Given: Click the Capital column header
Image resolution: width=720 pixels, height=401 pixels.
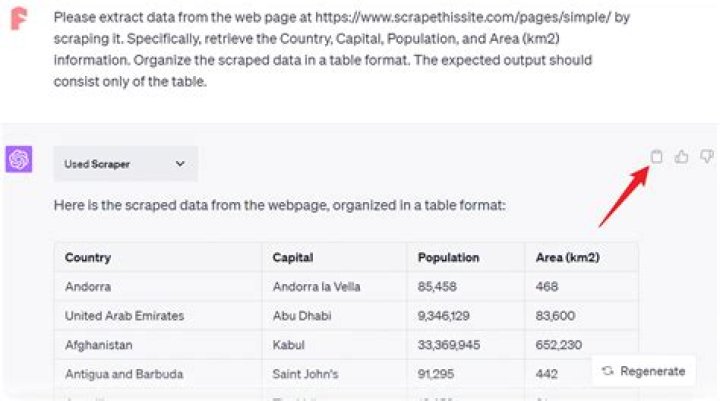Looking at the screenshot, I should click(x=292, y=257).
